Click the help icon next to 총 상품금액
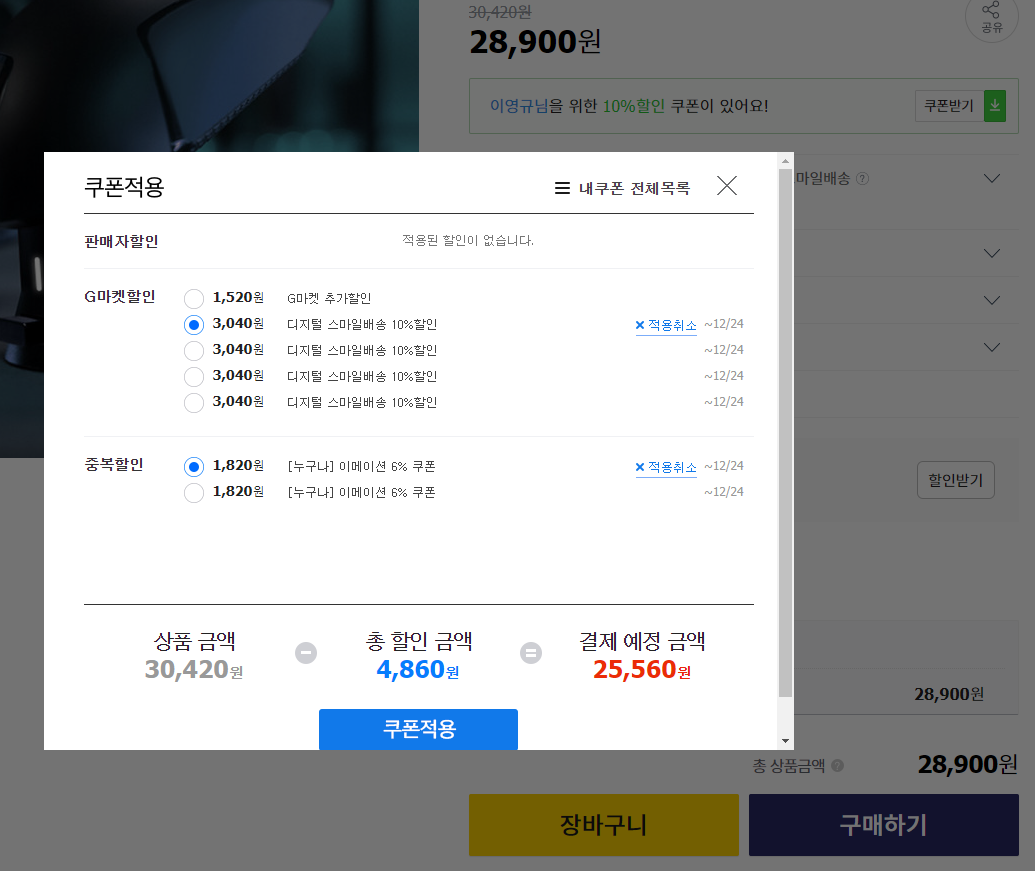The image size is (1035, 871). [838, 766]
